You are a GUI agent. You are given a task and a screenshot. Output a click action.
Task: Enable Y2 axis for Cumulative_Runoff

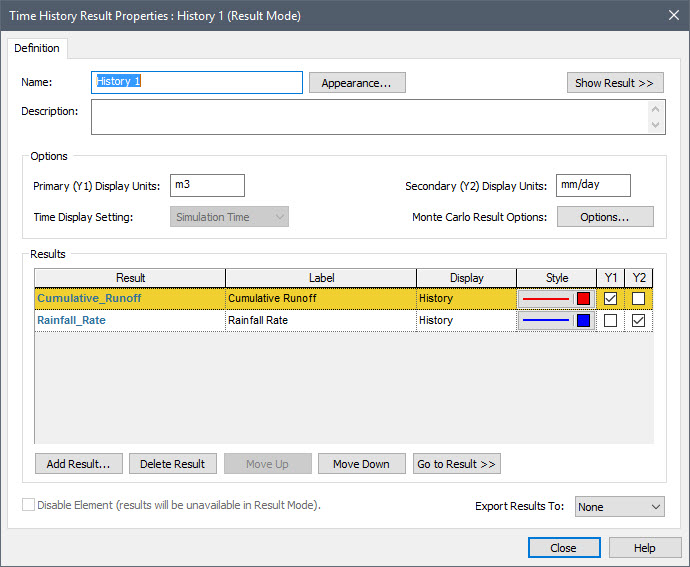tap(638, 298)
